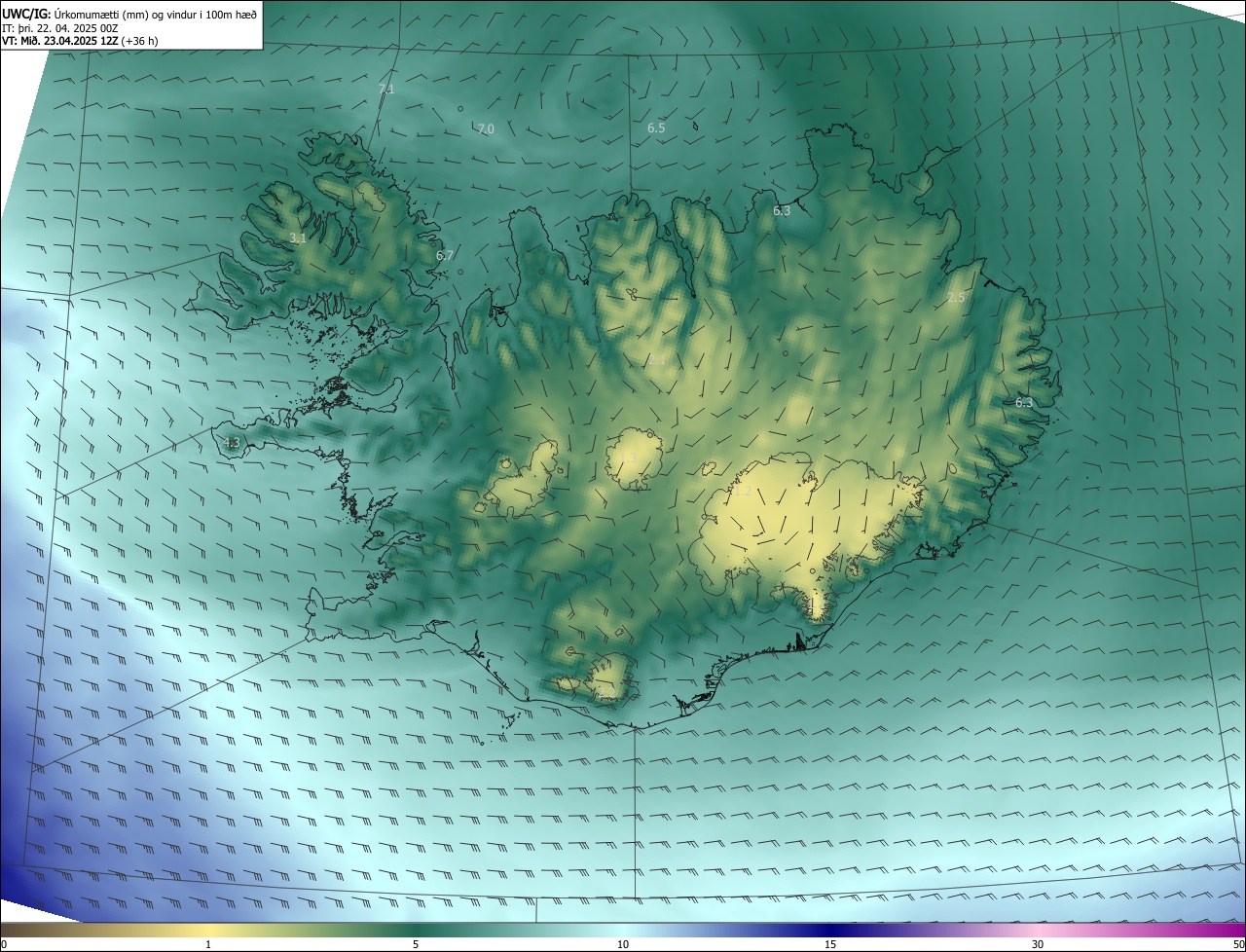This screenshot has width=1246, height=952.
Task: Click the 2.5 value label on the map
Action: [956, 298]
